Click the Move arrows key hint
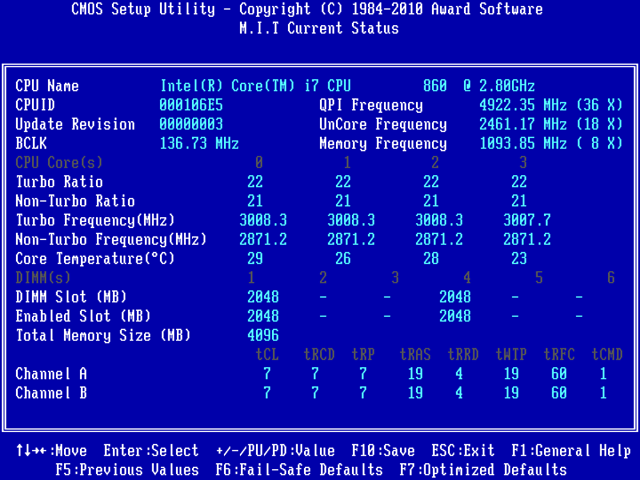Viewport: 640px width, 480px height. pyautogui.click(x=51, y=451)
